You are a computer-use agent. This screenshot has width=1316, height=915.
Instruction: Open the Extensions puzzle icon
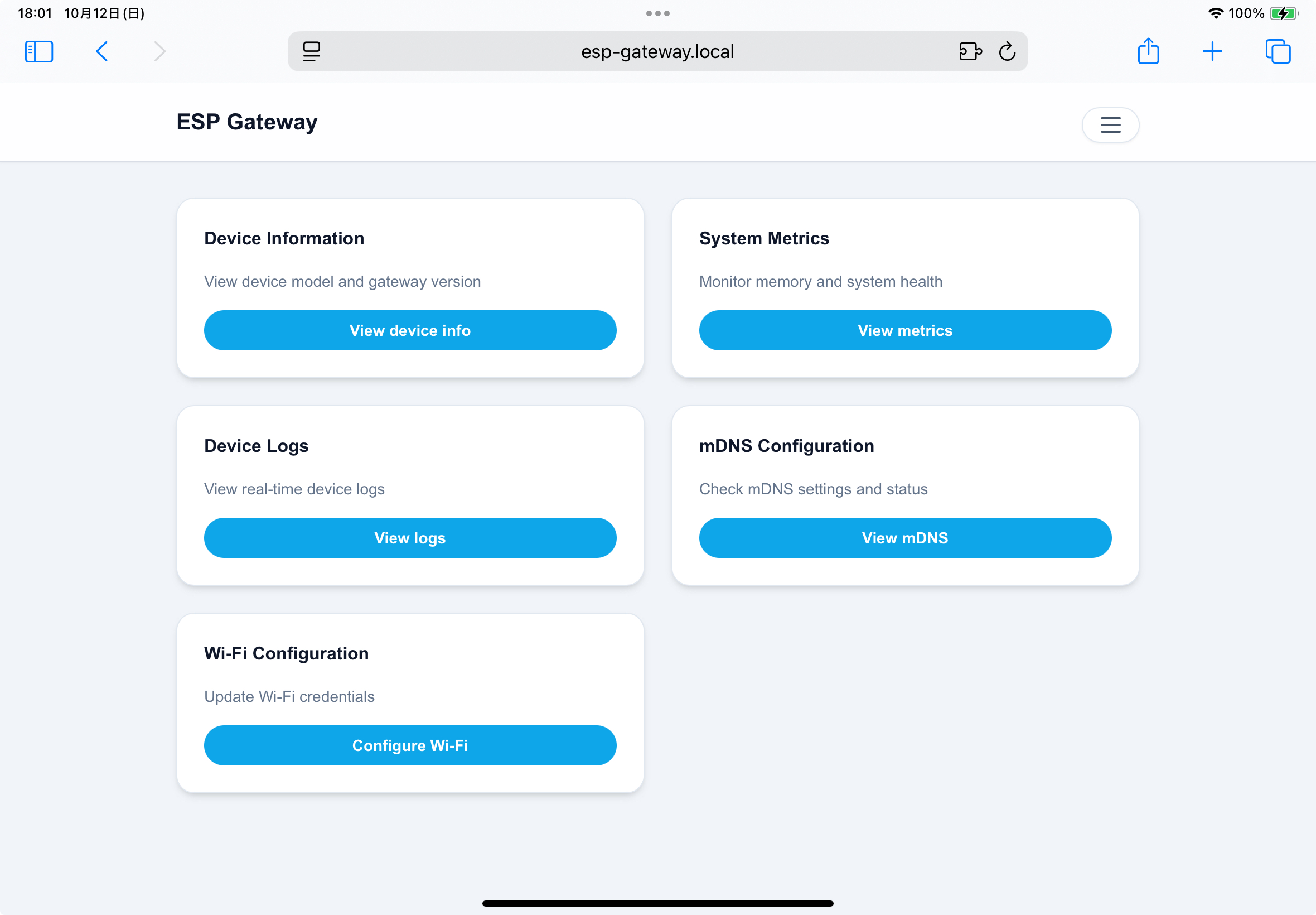click(x=970, y=51)
